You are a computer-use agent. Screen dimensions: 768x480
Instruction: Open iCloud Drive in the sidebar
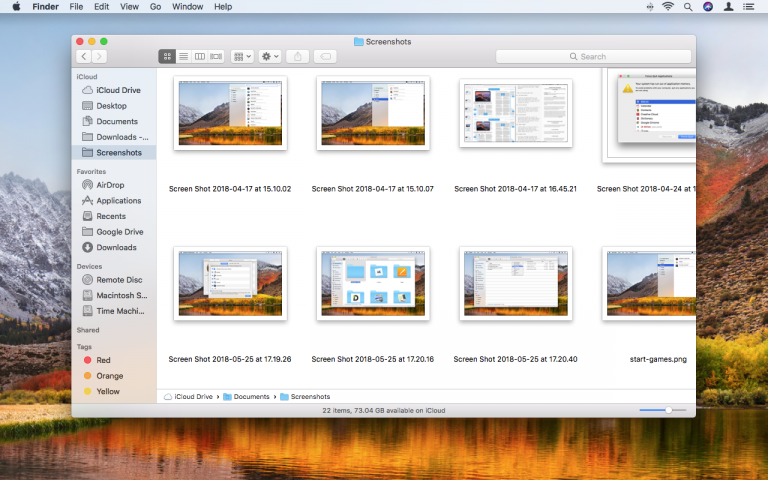tap(118, 90)
